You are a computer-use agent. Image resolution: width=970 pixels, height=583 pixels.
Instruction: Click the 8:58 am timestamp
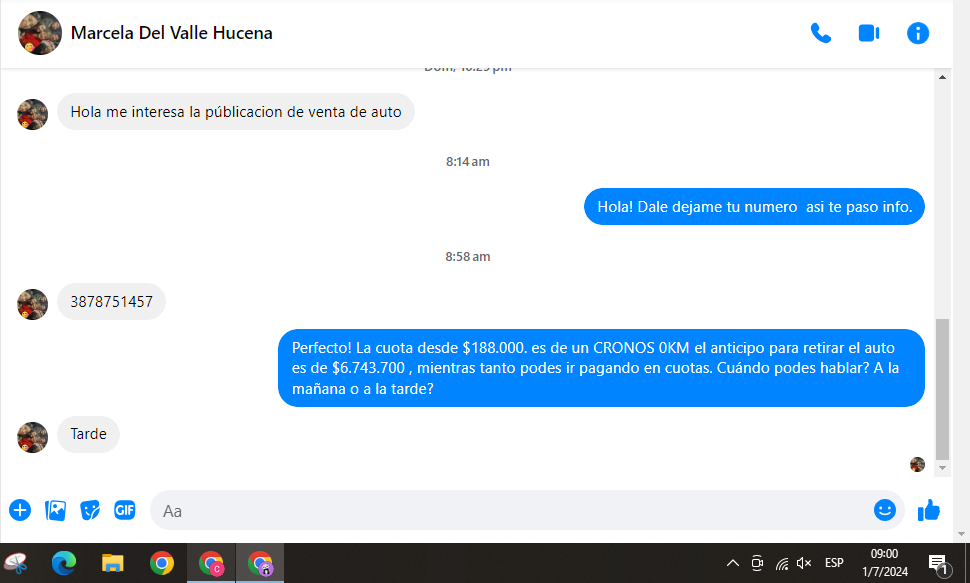tap(468, 256)
